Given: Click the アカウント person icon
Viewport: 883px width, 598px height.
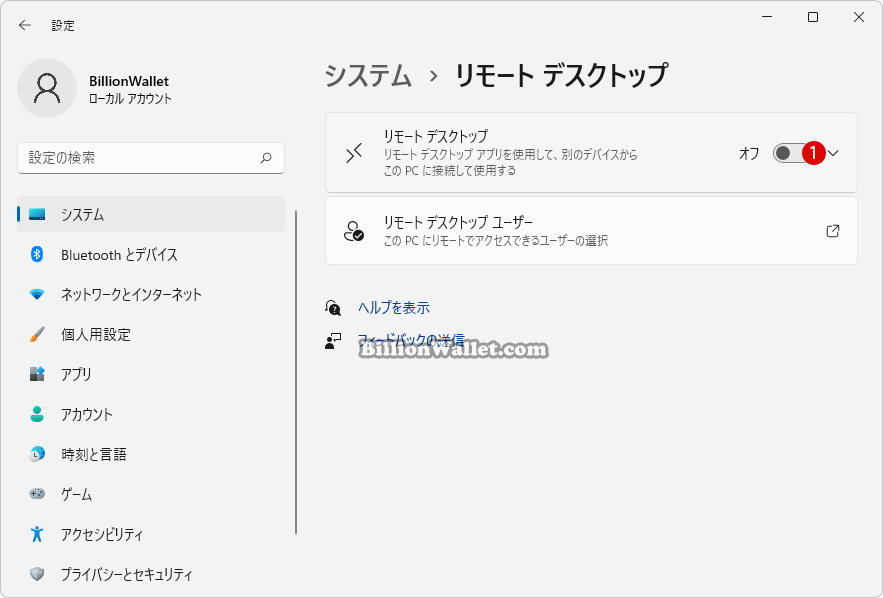Looking at the screenshot, I should pos(37,414).
